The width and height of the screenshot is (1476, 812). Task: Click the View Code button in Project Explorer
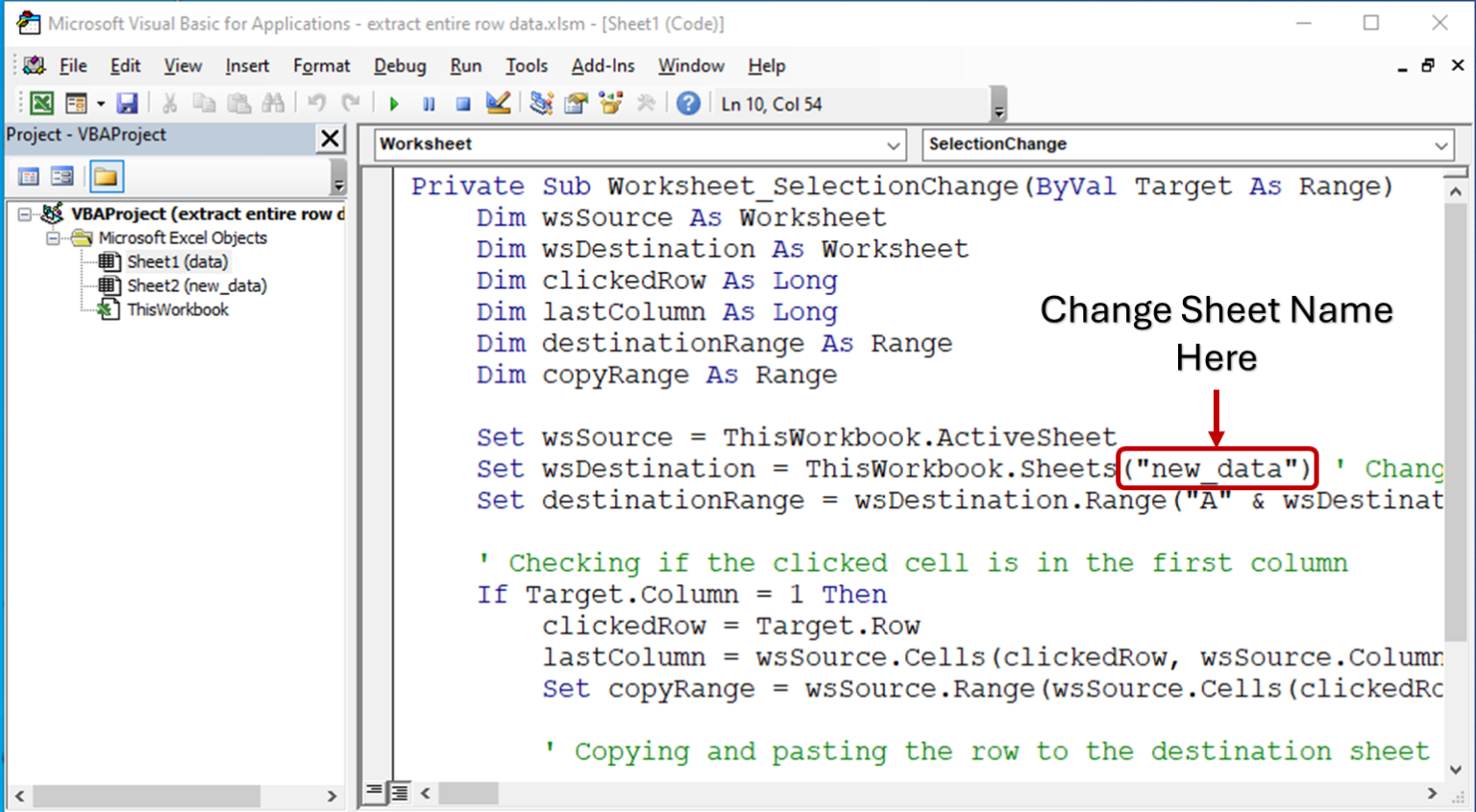29,176
